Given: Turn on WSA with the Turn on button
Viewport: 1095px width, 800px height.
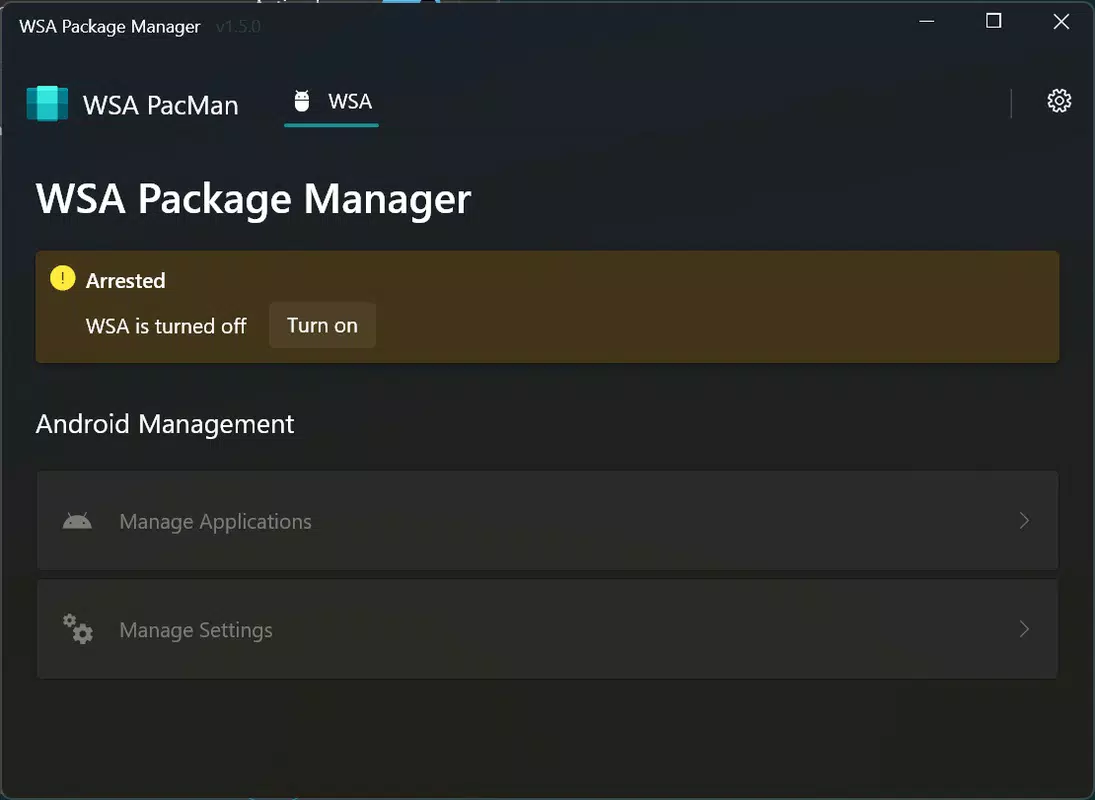Looking at the screenshot, I should [323, 325].
